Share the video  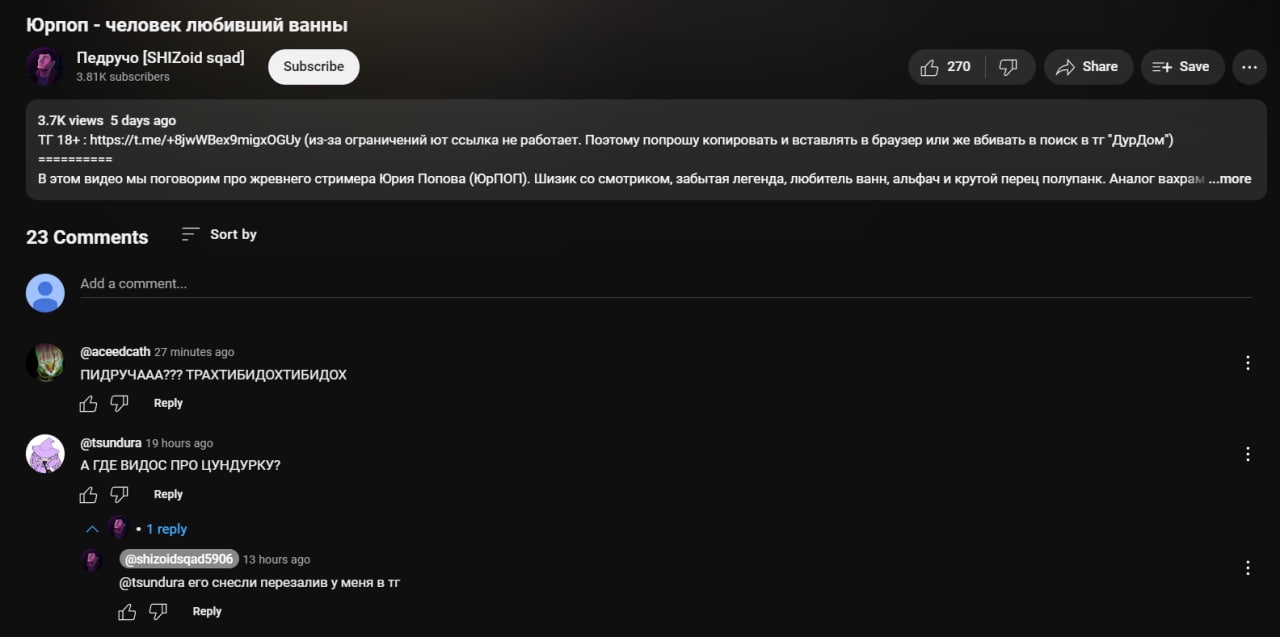[1088, 67]
